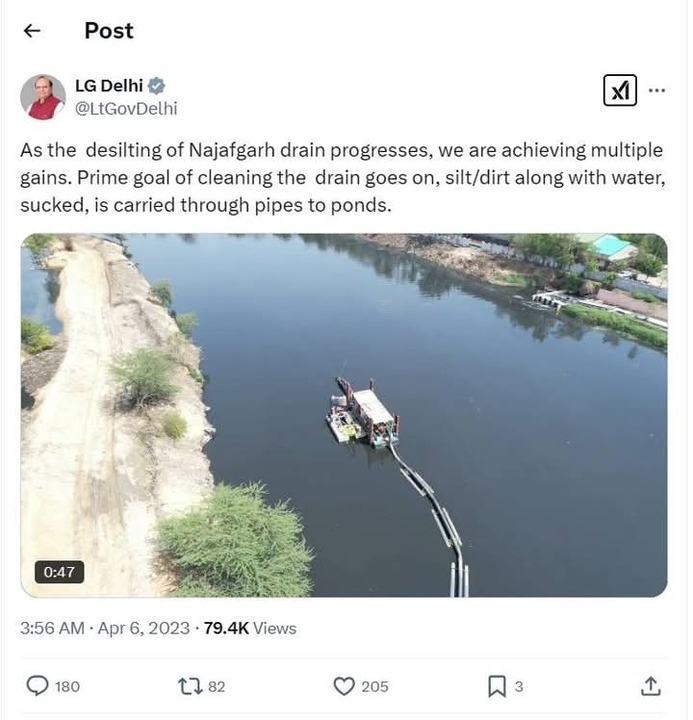Viewport: 693px width, 720px height.
Task: Click the 82 reposts count
Action: pos(217,686)
